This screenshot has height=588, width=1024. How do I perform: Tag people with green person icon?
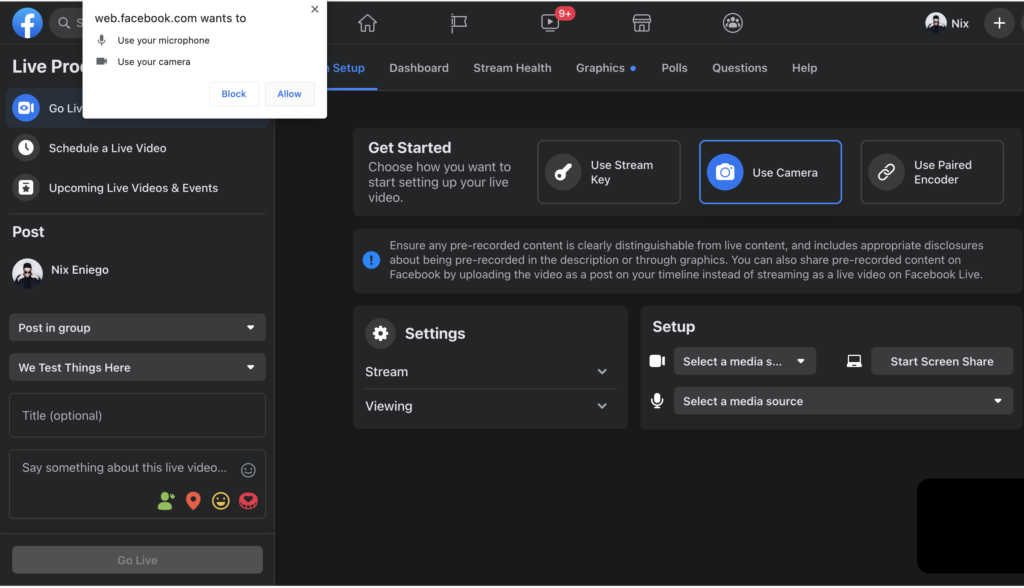coord(166,501)
